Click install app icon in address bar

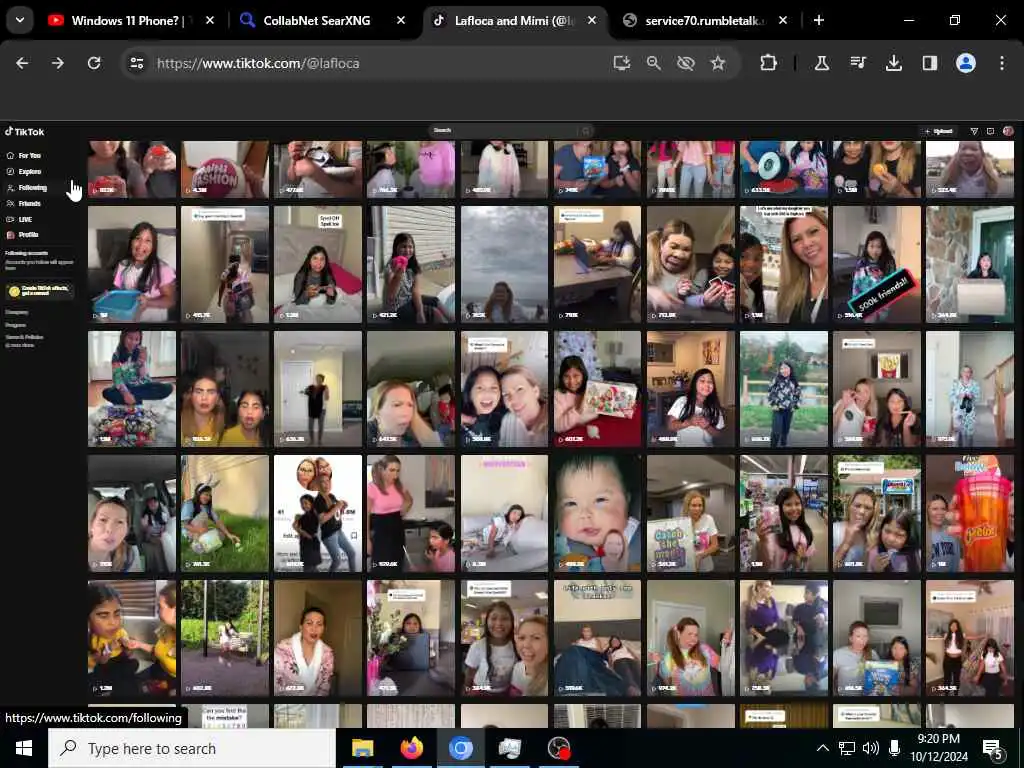click(622, 63)
